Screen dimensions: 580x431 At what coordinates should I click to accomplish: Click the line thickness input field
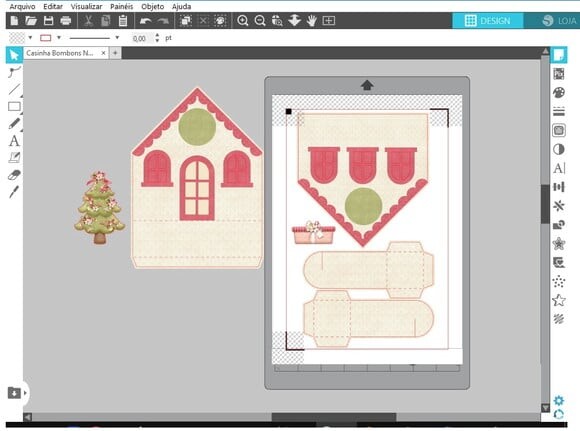(x=142, y=38)
